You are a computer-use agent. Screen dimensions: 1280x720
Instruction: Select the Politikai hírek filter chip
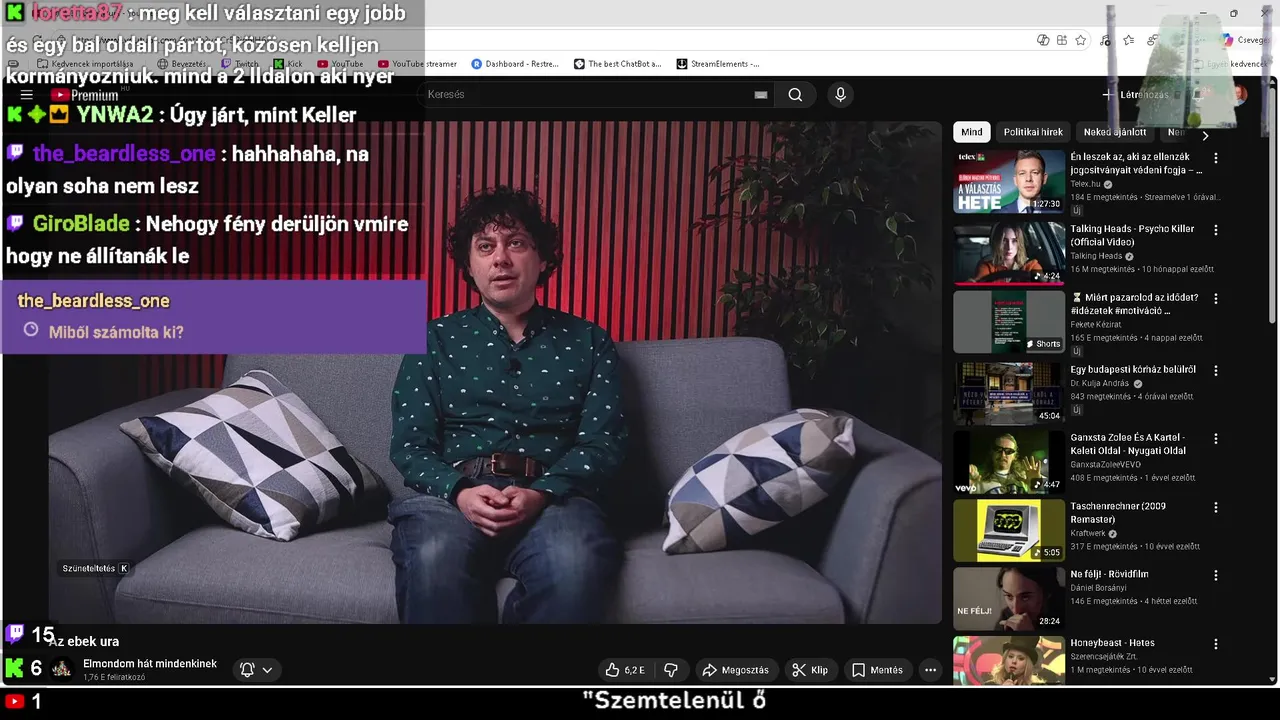pos(1033,132)
